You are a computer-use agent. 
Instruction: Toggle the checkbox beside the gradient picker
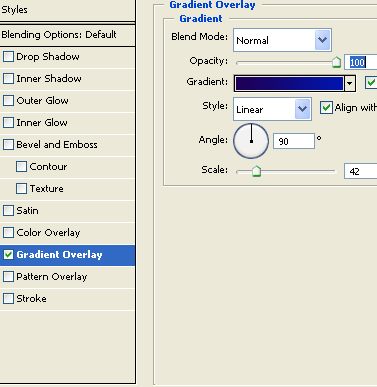point(371,82)
